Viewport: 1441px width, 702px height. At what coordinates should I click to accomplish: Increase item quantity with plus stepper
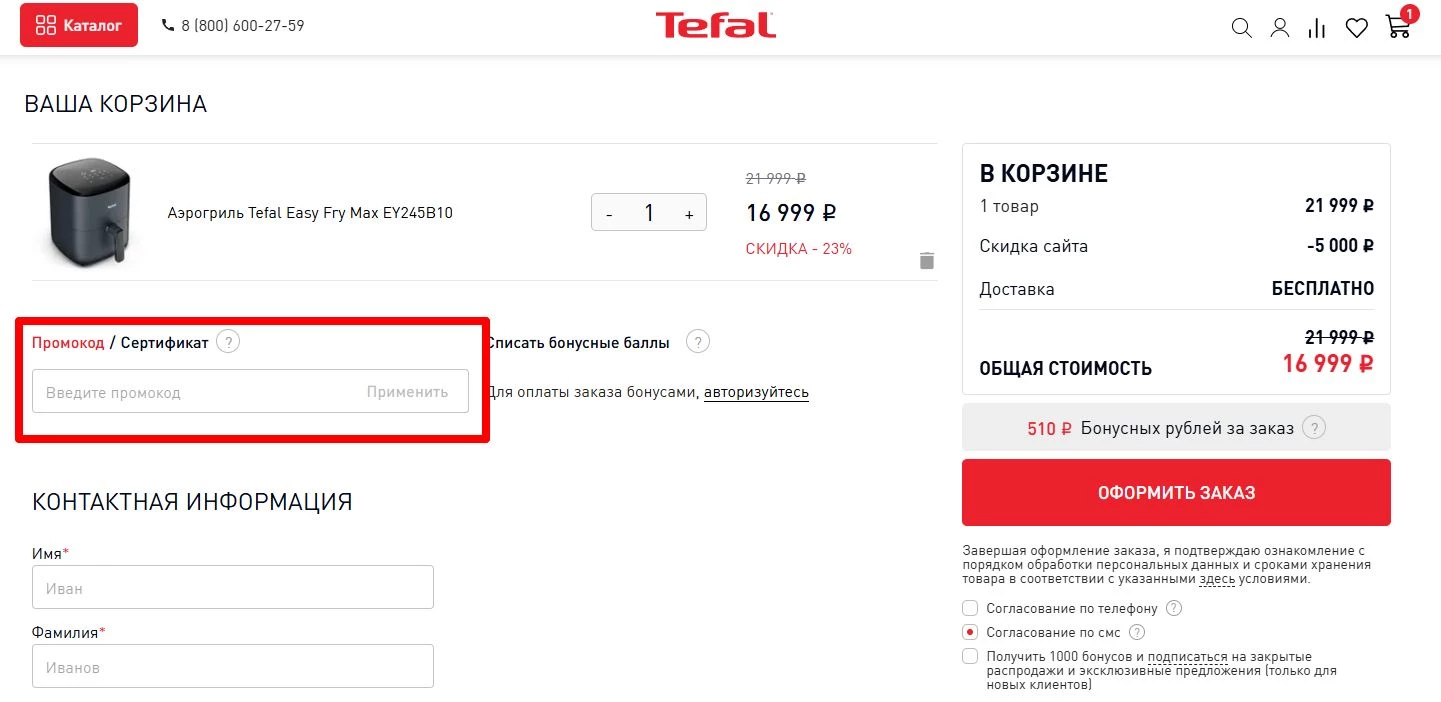pyautogui.click(x=689, y=212)
